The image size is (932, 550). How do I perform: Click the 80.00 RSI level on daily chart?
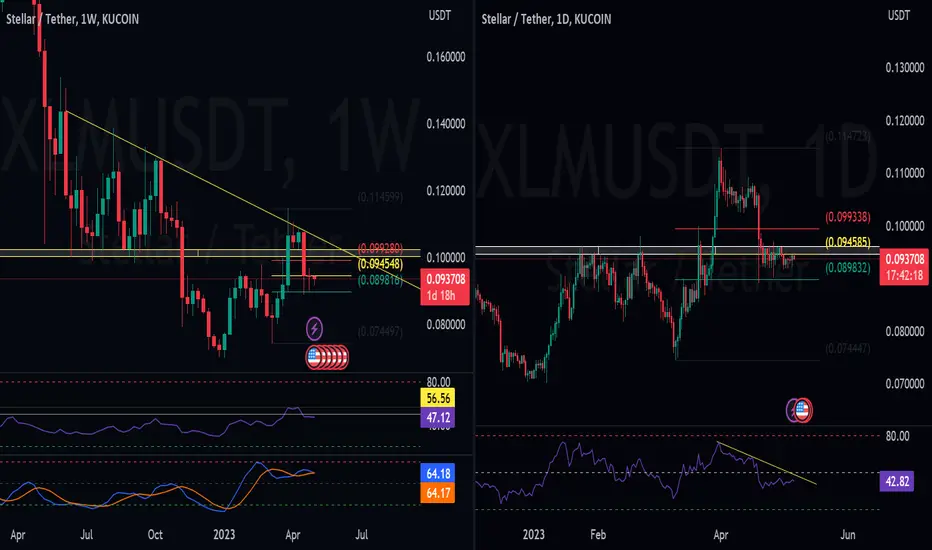(x=897, y=436)
